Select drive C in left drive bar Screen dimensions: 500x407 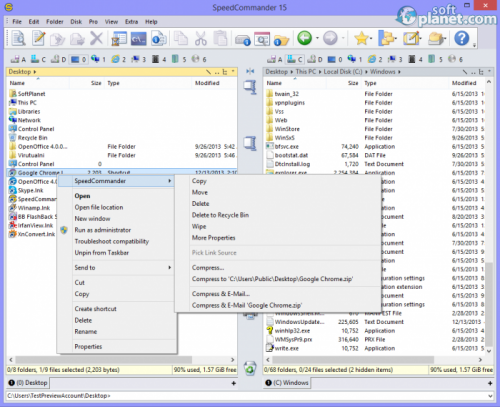coord(38,59)
